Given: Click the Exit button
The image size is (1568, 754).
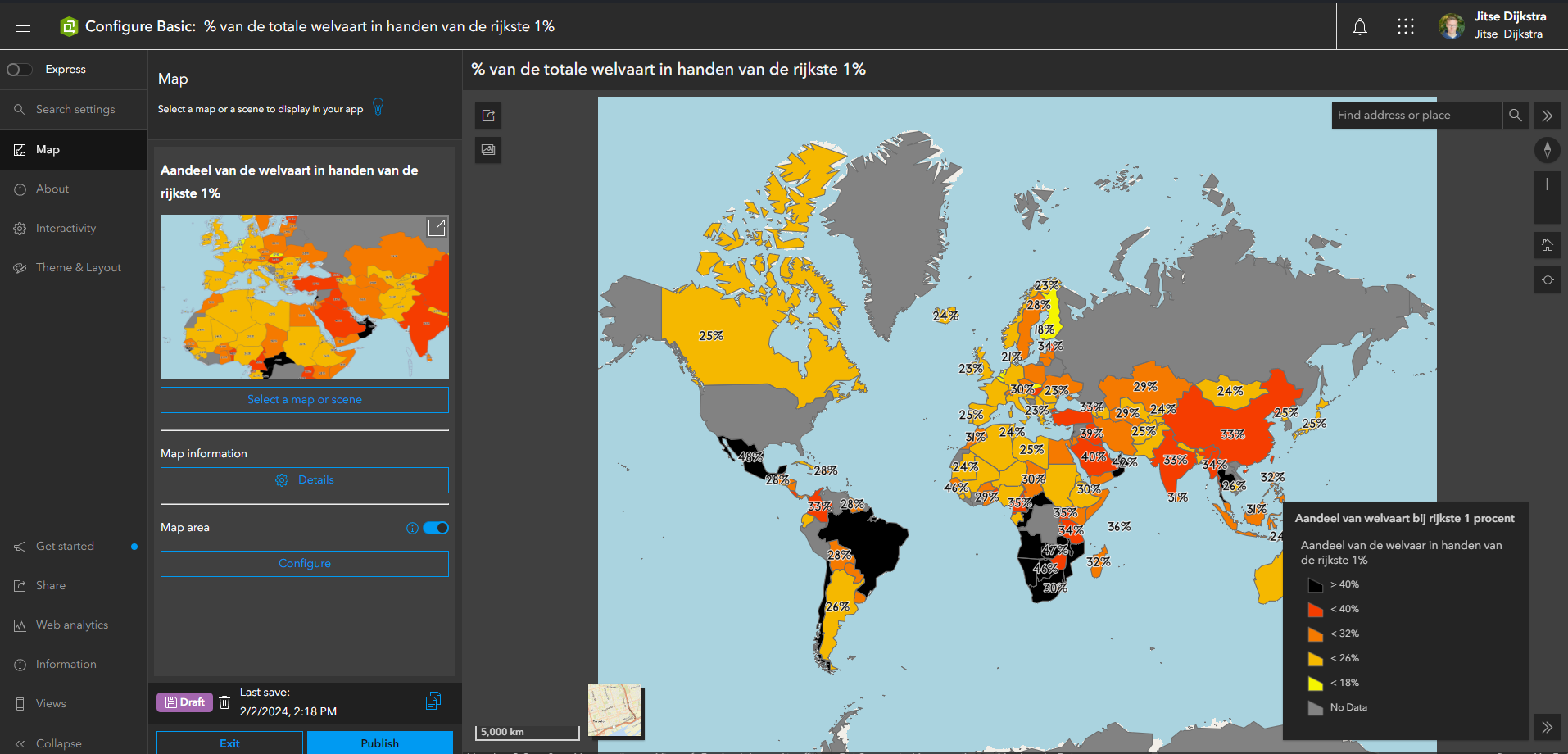Looking at the screenshot, I should click(x=229, y=743).
